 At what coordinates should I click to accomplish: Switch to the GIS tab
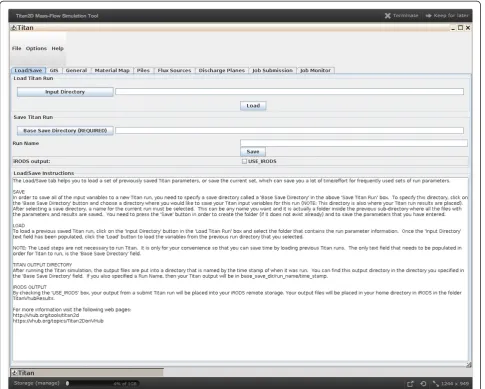[x=54, y=70]
